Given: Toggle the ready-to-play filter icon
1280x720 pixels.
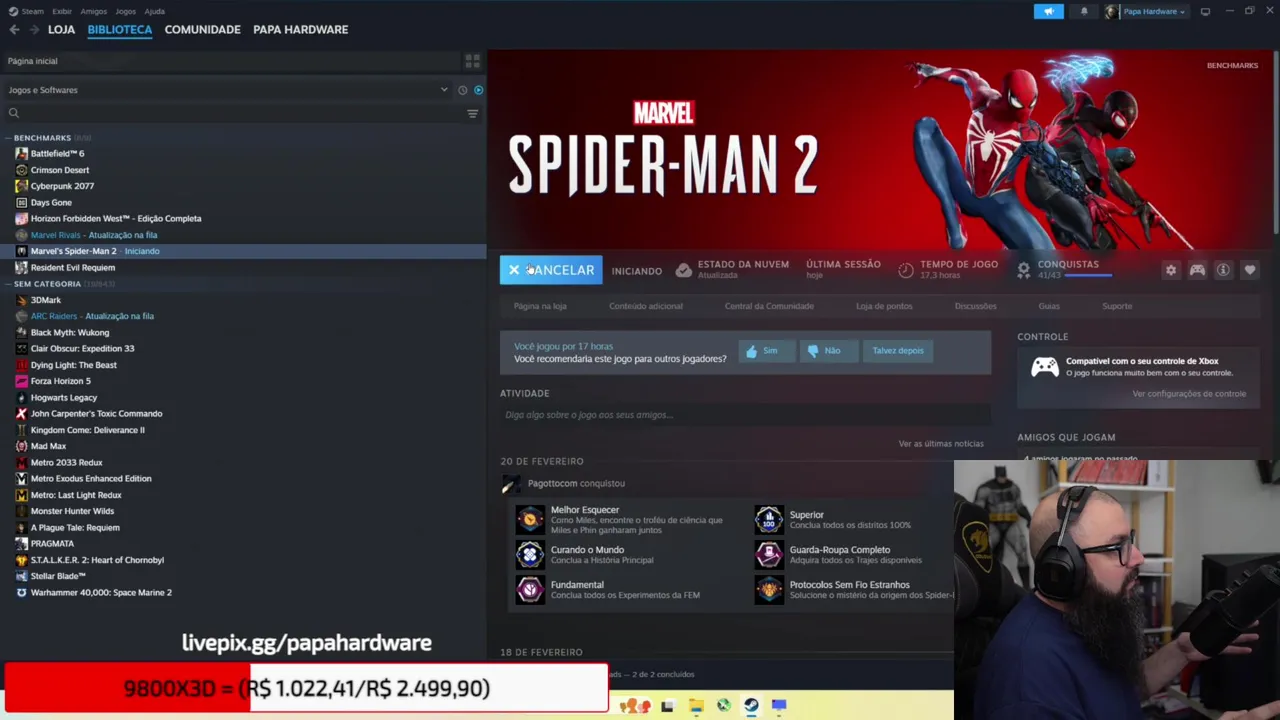Looking at the screenshot, I should (478, 90).
